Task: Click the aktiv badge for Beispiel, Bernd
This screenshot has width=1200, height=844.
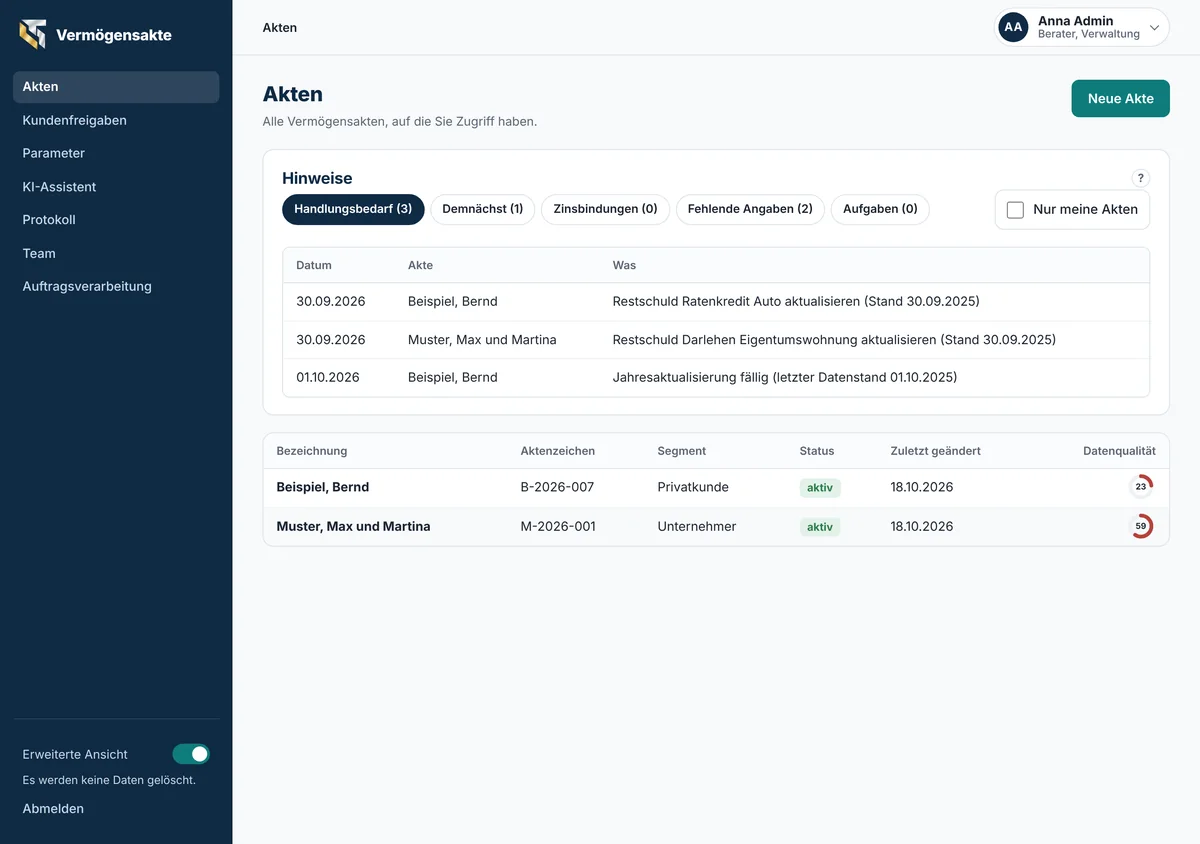Action: point(820,487)
